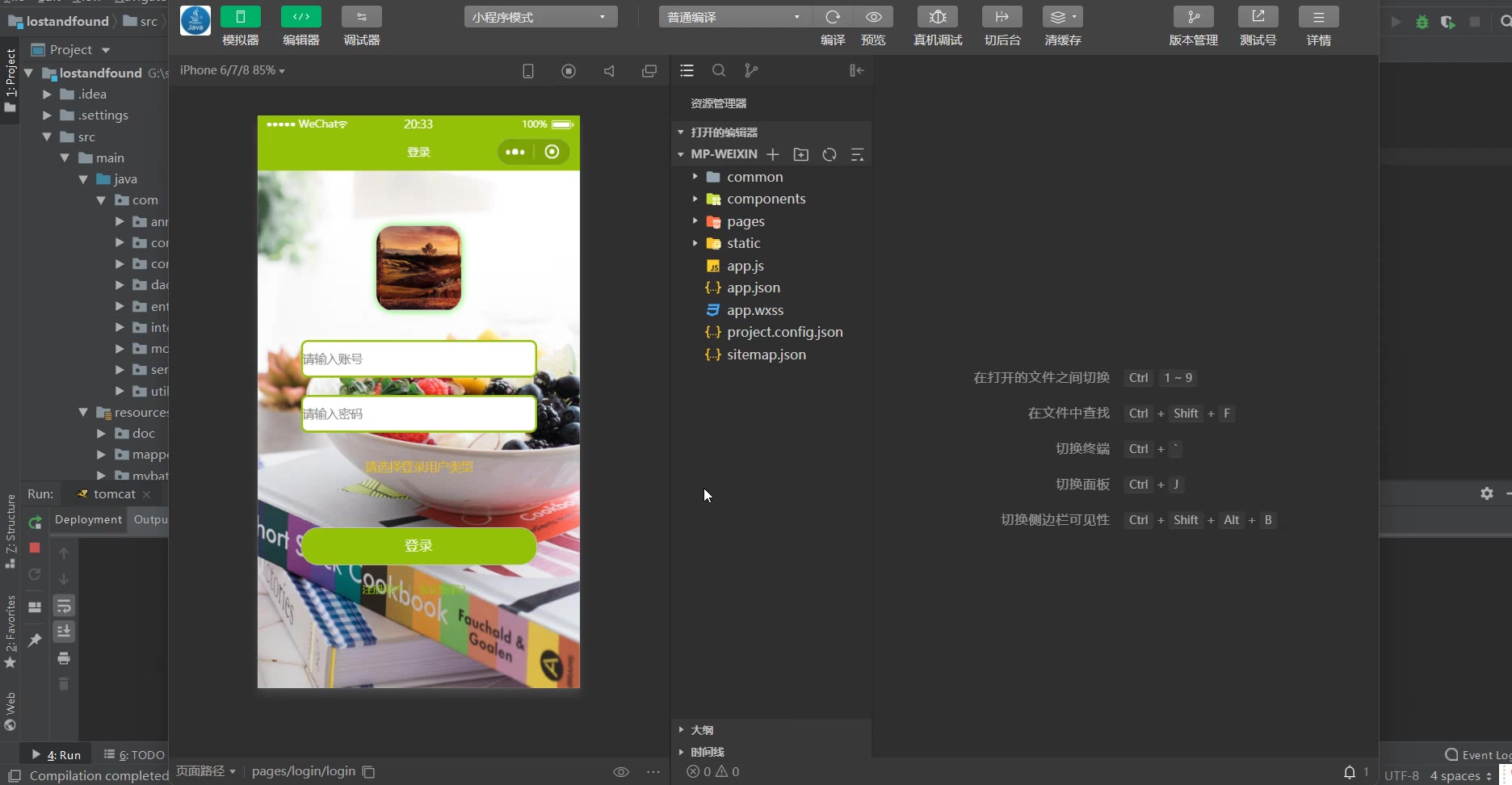The width and height of the screenshot is (1512, 785).
Task: Click the clear cache (清缓存) icon
Action: pyautogui.click(x=1062, y=18)
